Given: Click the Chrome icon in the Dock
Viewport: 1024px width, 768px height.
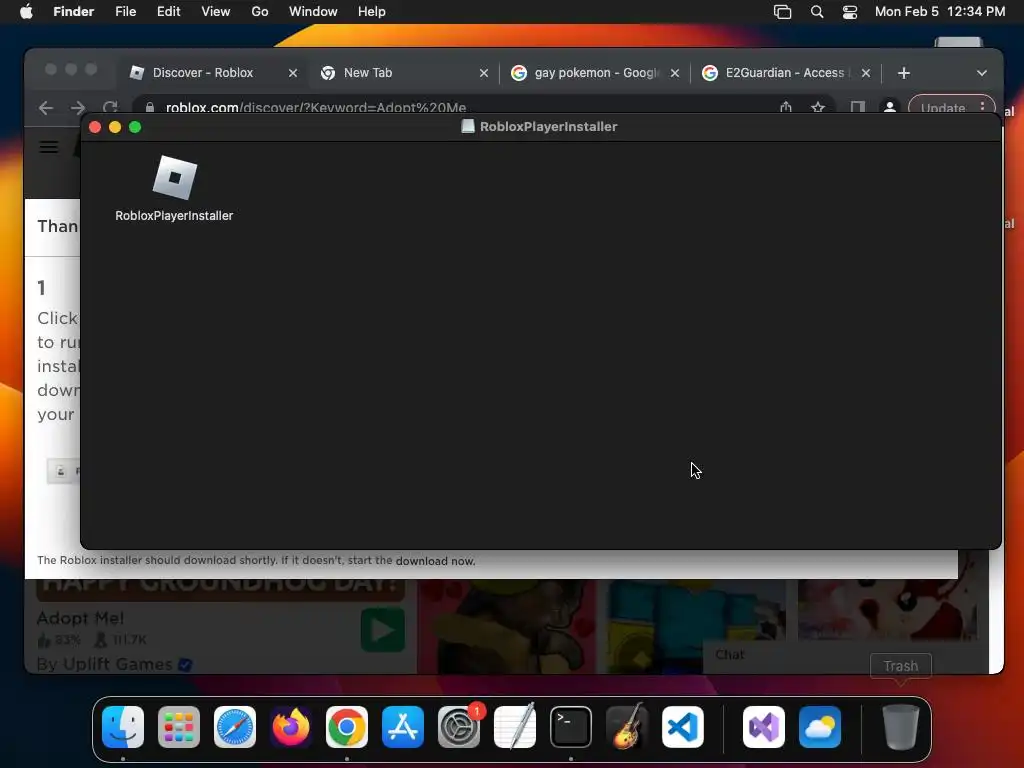Looking at the screenshot, I should [x=347, y=727].
